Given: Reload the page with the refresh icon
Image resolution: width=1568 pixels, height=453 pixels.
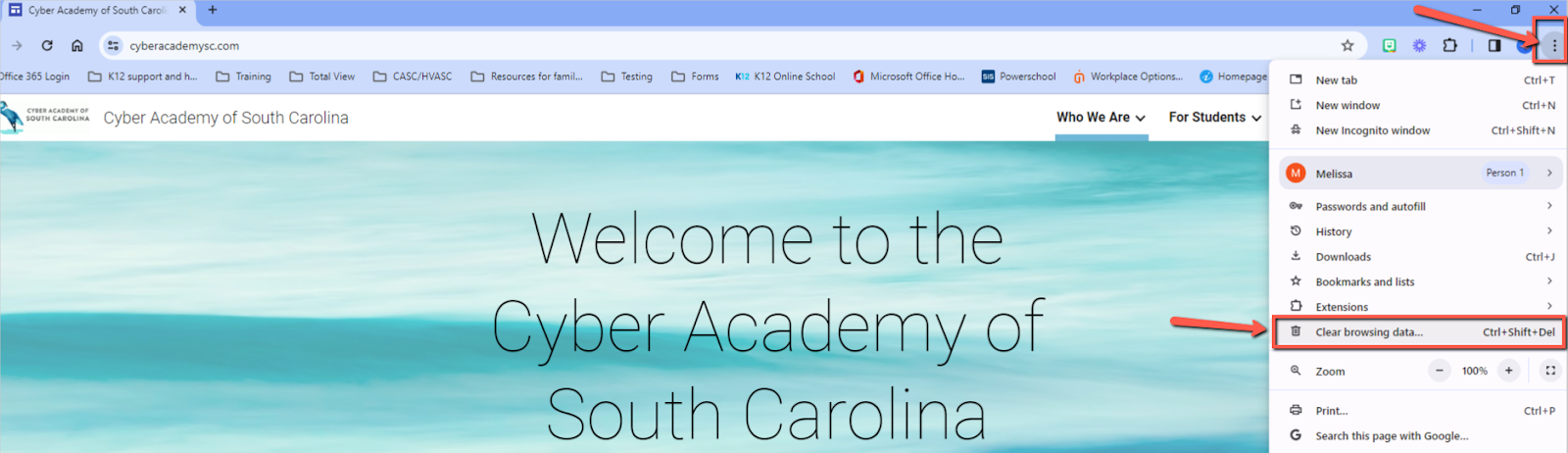Looking at the screenshot, I should click(x=47, y=45).
